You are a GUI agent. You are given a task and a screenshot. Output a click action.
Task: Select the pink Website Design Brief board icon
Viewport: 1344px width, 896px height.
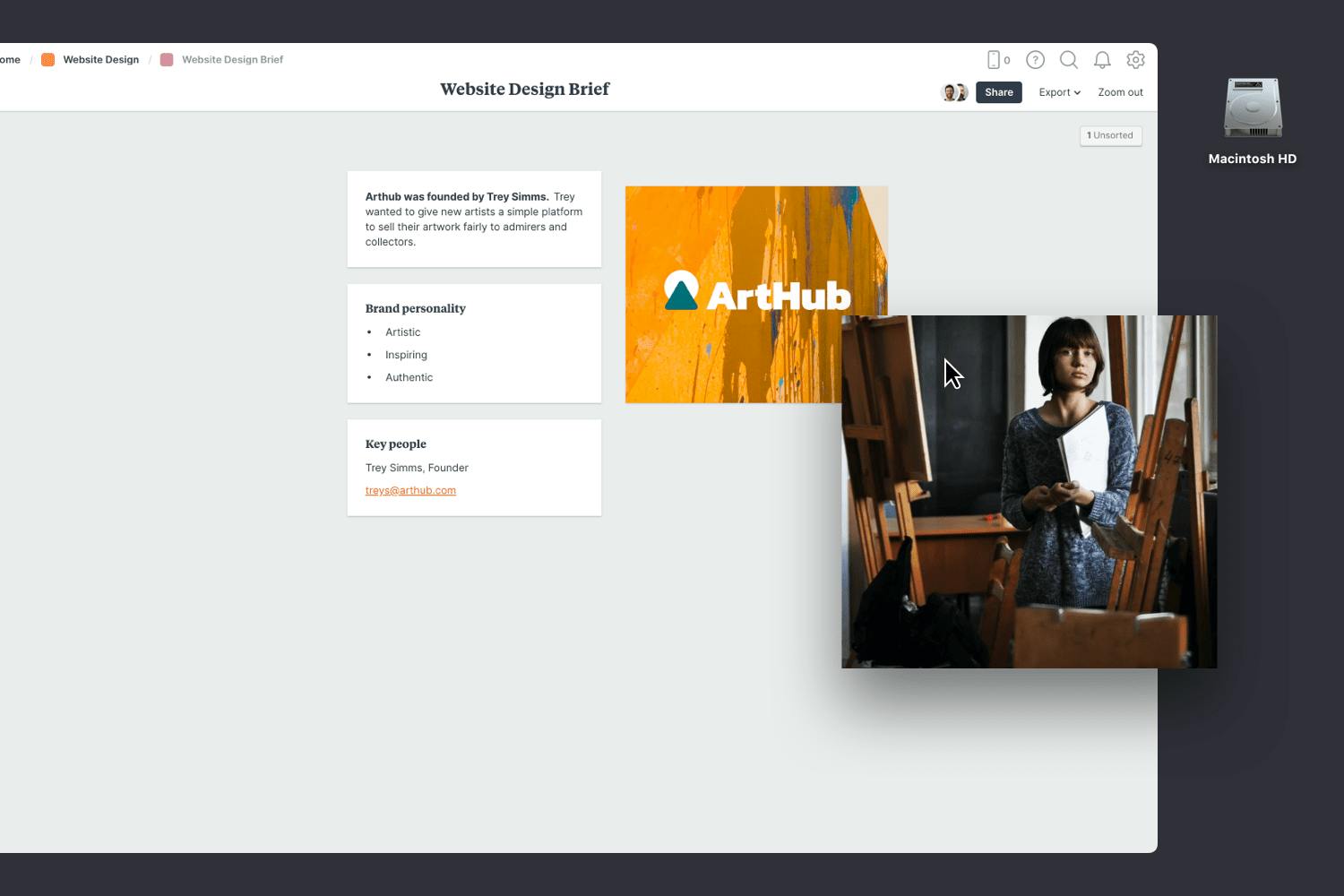[x=167, y=59]
